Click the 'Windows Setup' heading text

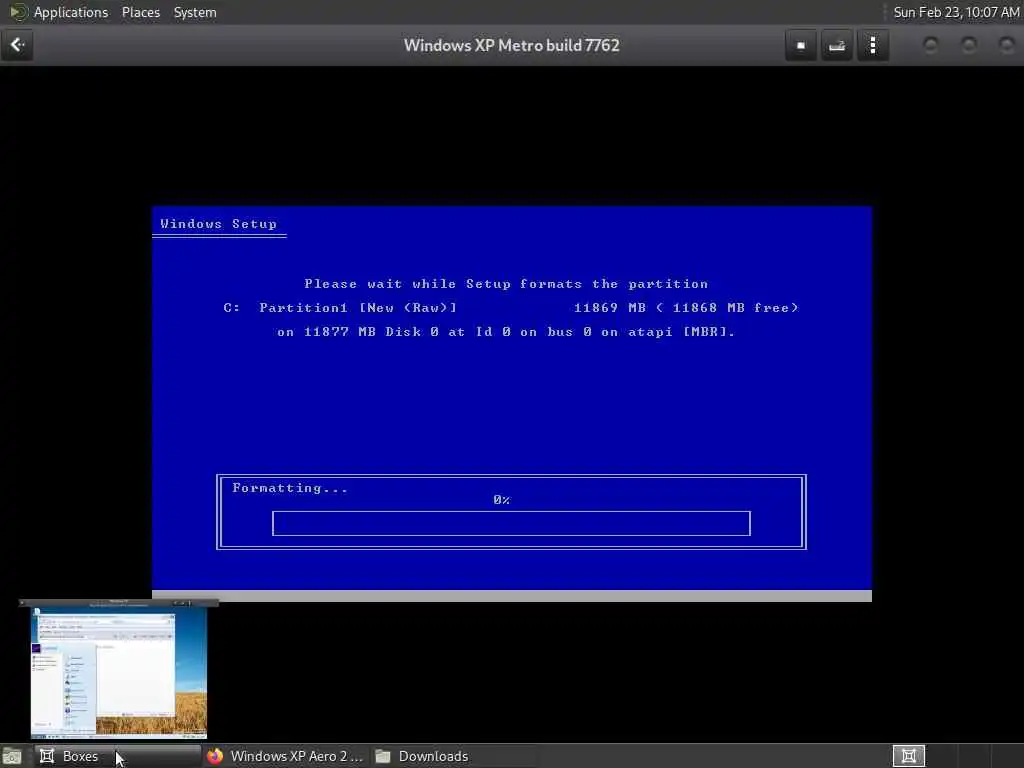(x=219, y=224)
